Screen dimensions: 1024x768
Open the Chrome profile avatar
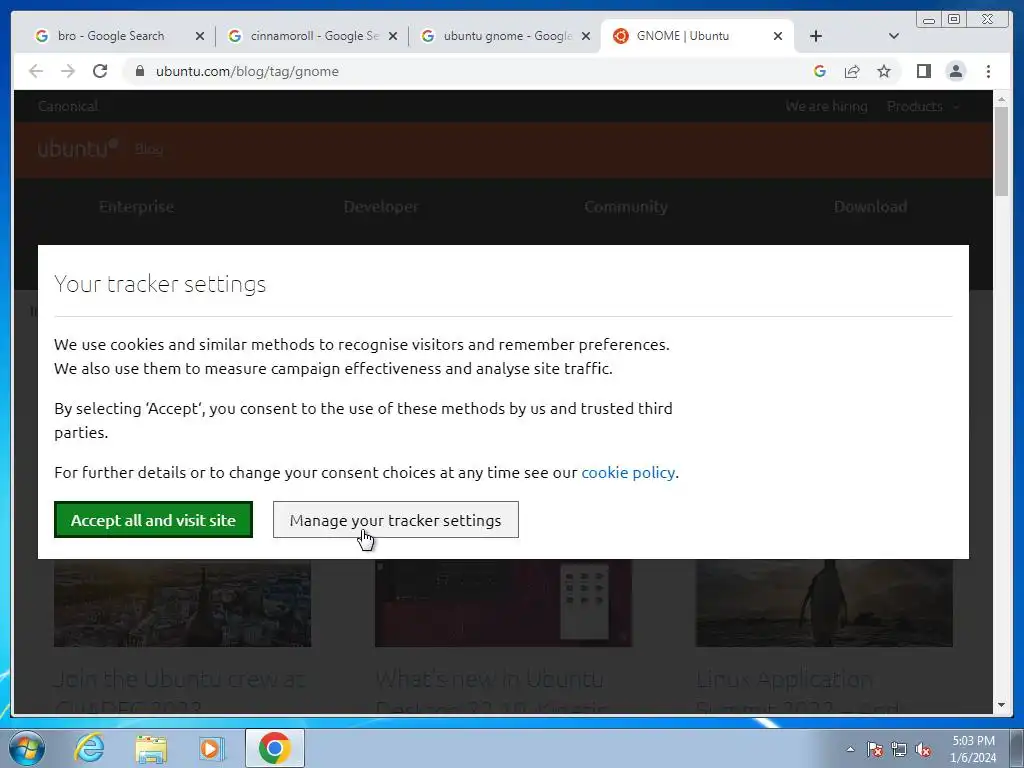pos(955,71)
